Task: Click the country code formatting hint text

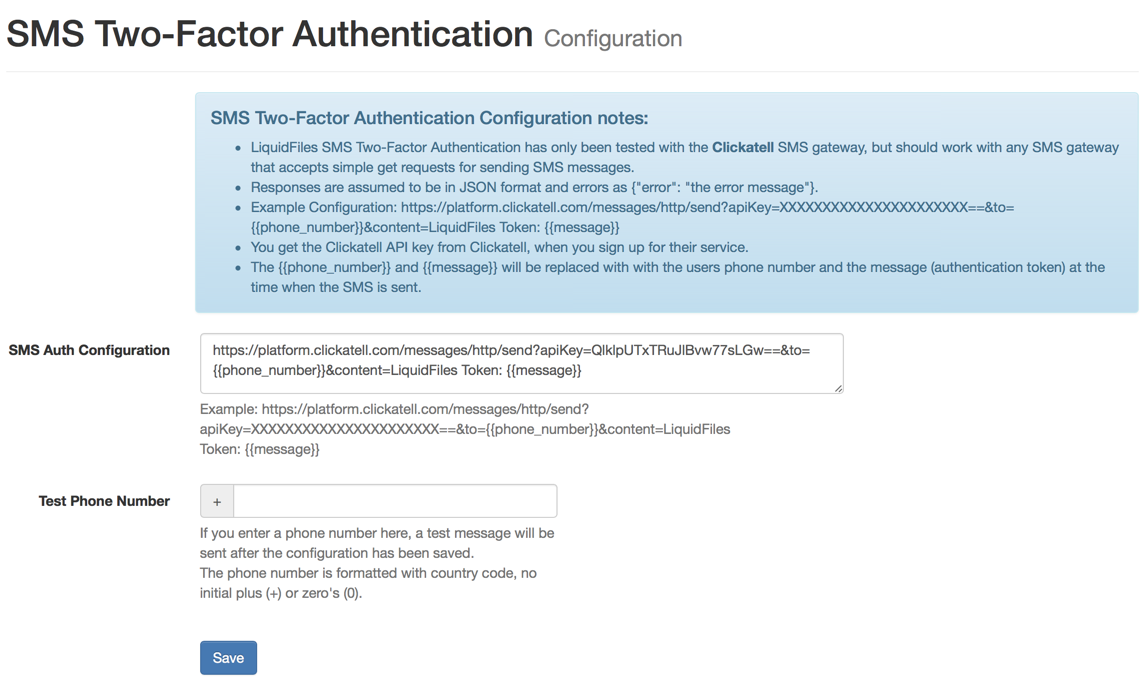Action: (x=368, y=583)
